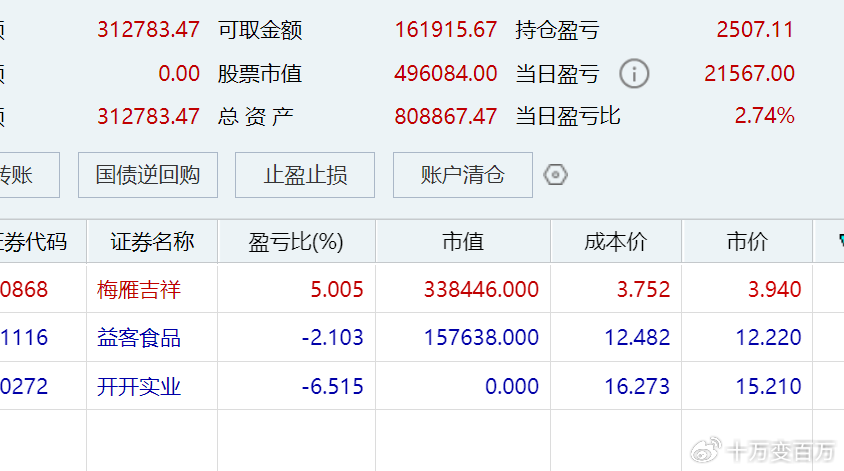Choose the 开开实业 holding row
Viewport: 844px width, 471px height.
coord(139,386)
